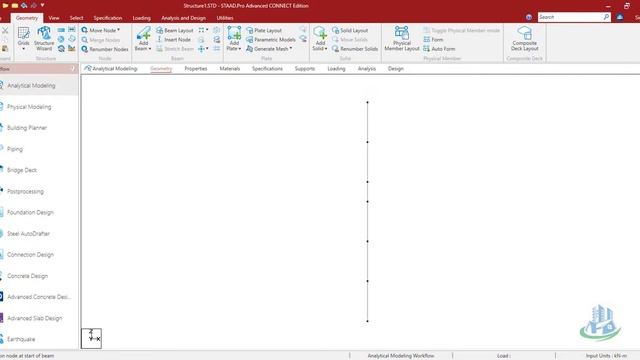
Task: Open the Earthquake workflow
Action: [x=39, y=339]
